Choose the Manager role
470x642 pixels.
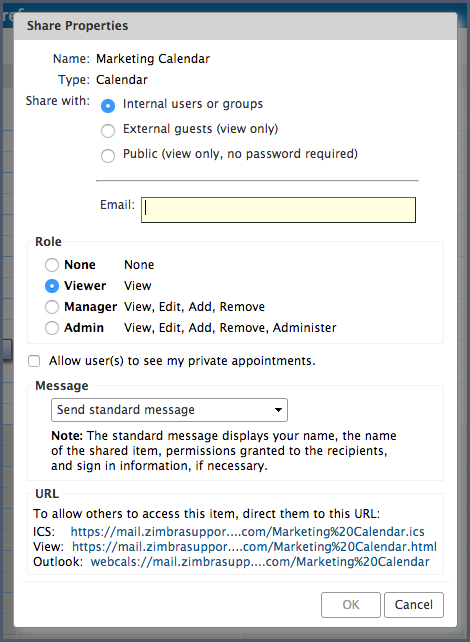pos(52,307)
